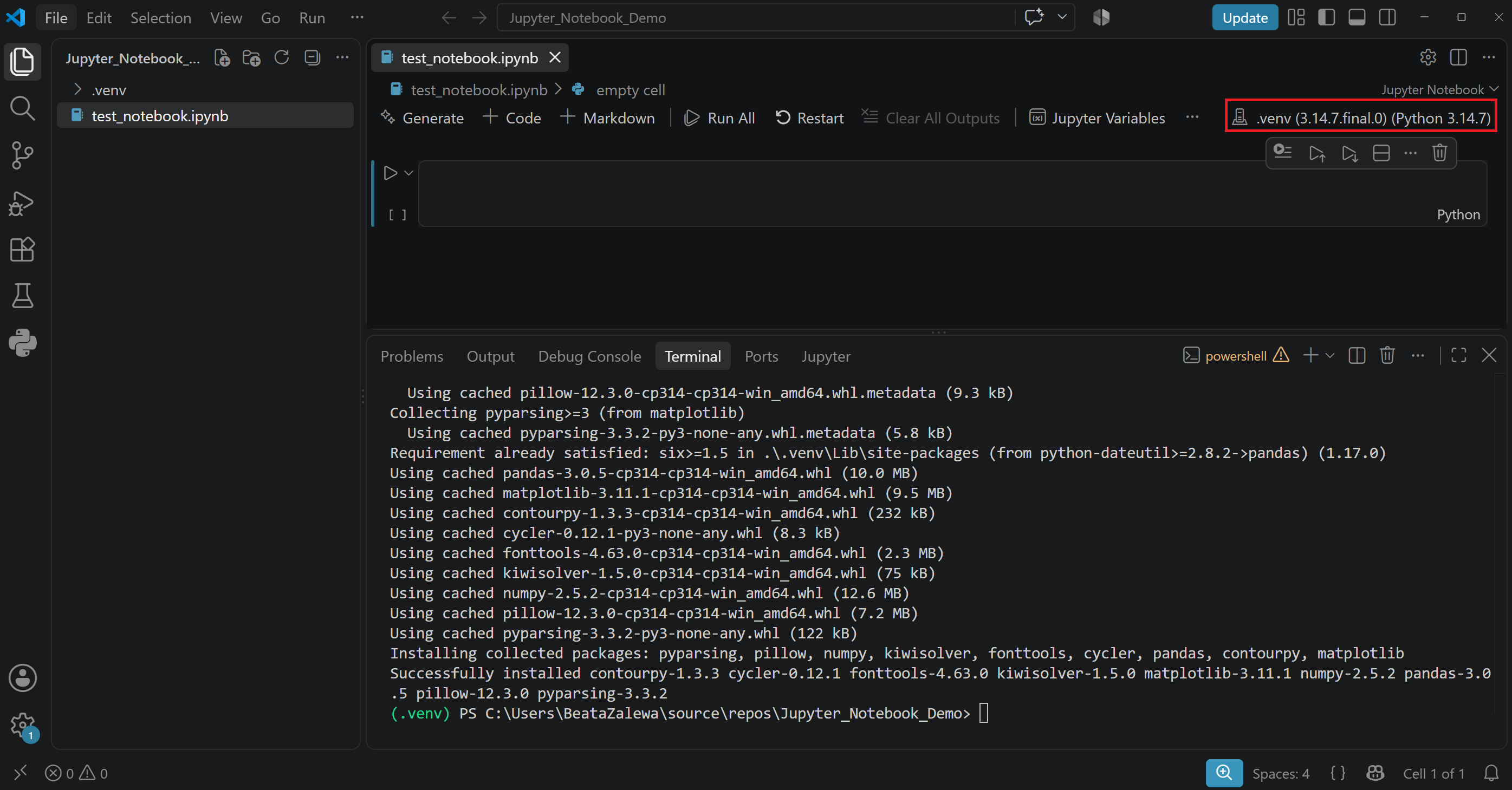Screen dimensions: 1512x790
Task: Create a new file in Explorer
Action: [222, 57]
